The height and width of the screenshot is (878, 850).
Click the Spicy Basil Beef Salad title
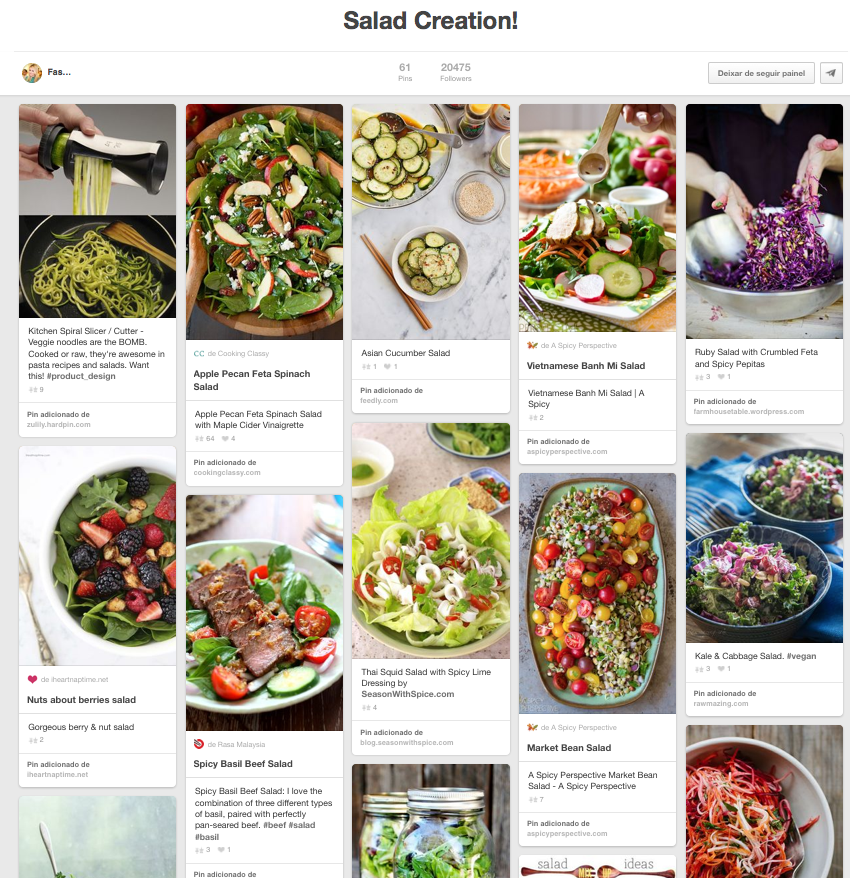[243, 764]
